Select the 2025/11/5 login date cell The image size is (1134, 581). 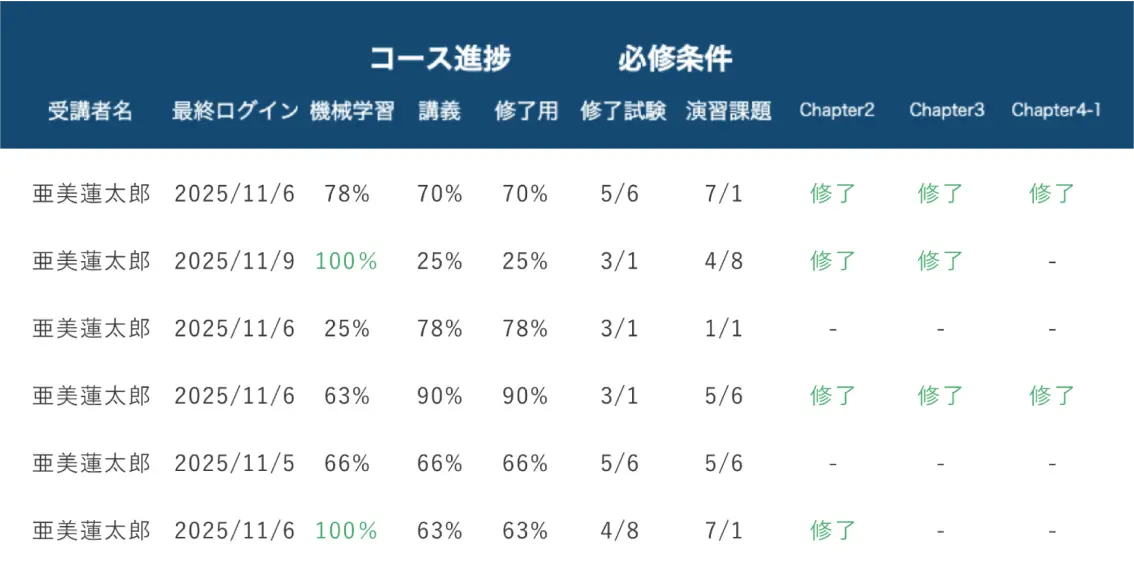(x=234, y=464)
